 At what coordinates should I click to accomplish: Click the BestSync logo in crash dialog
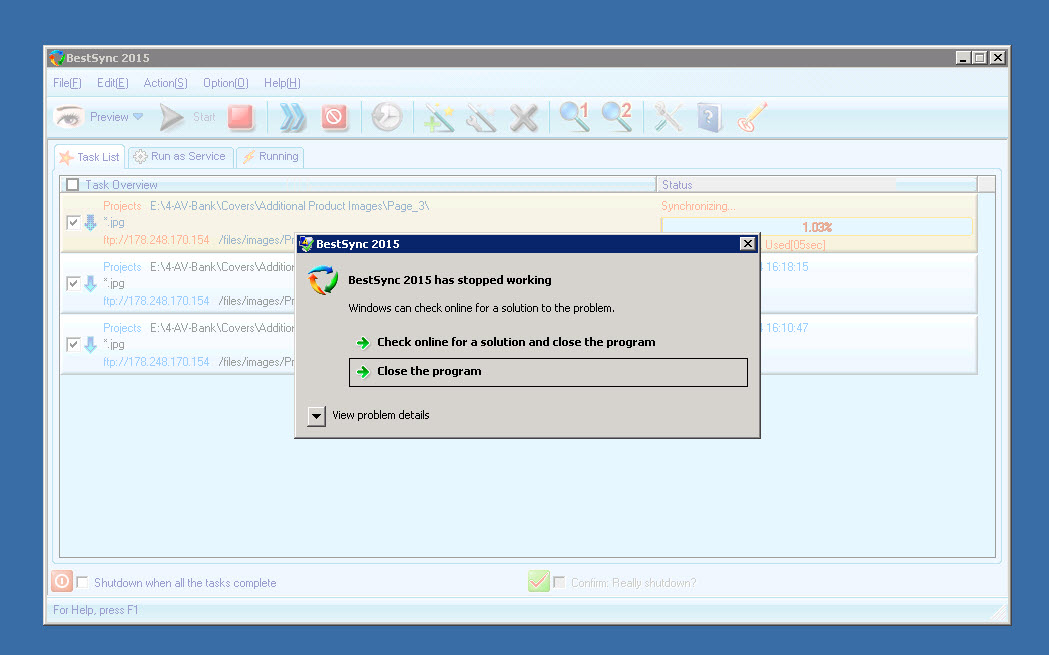322,280
